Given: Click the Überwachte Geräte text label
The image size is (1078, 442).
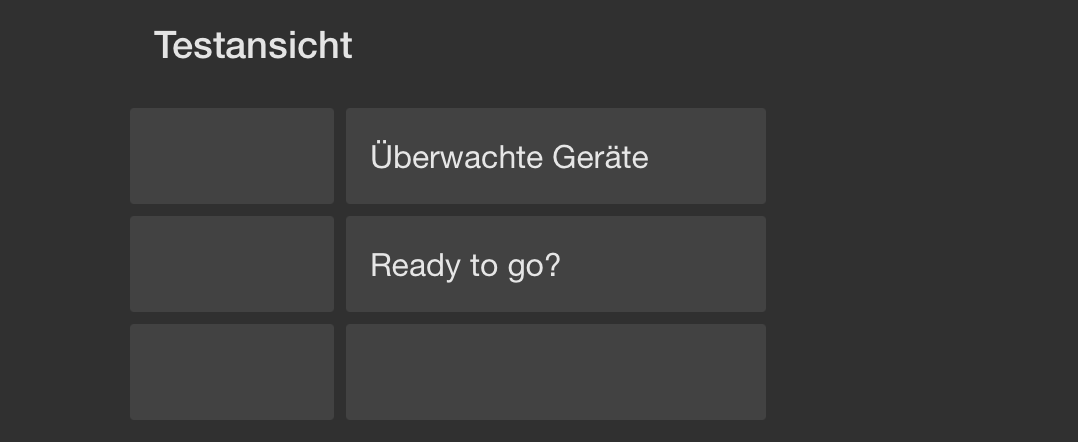Looking at the screenshot, I should coord(509,157).
